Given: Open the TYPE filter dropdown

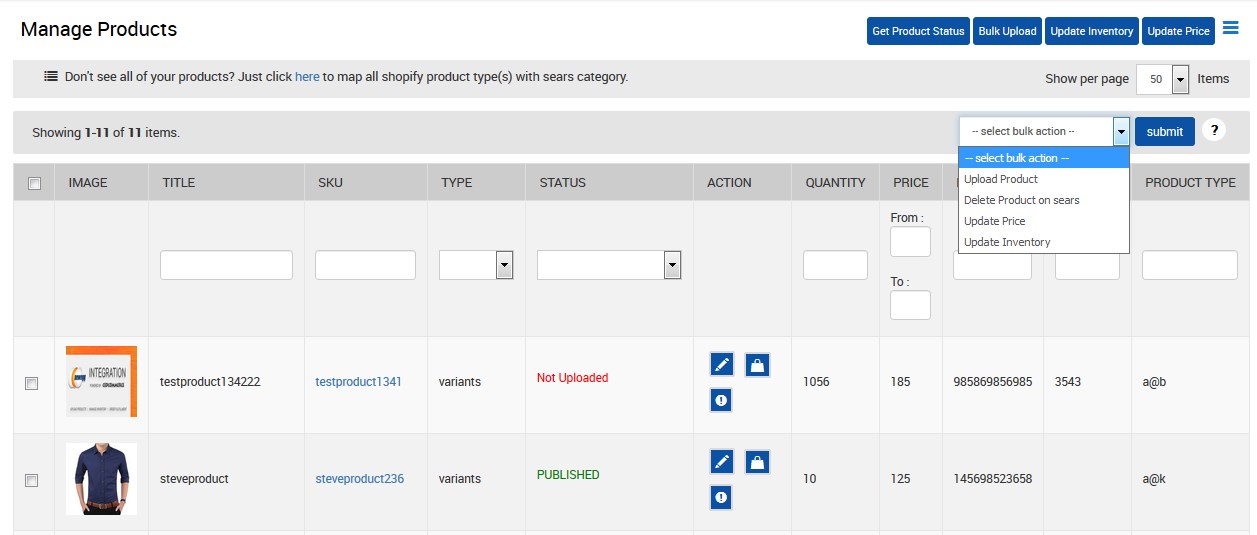Looking at the screenshot, I should click(476, 265).
